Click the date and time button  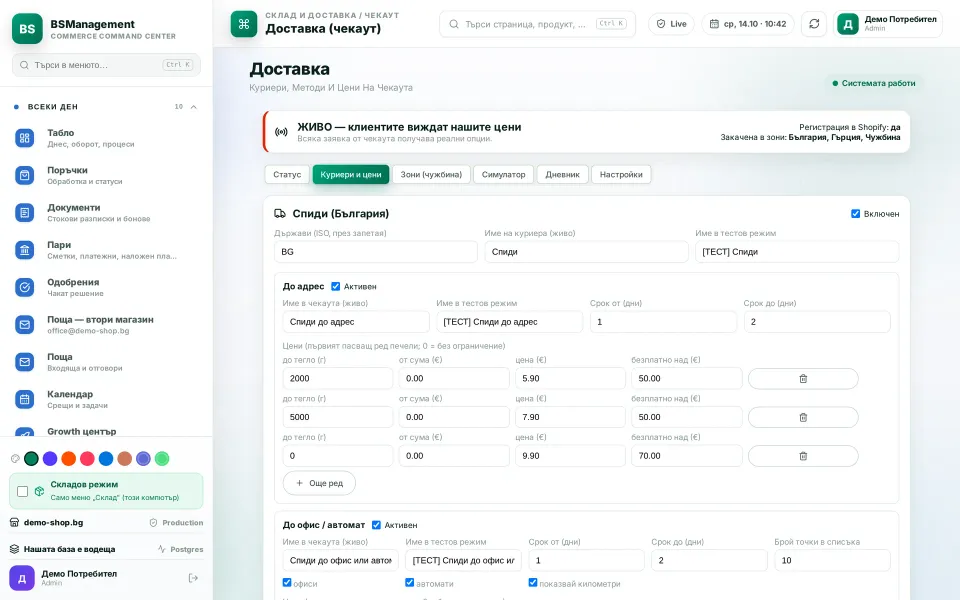point(748,24)
